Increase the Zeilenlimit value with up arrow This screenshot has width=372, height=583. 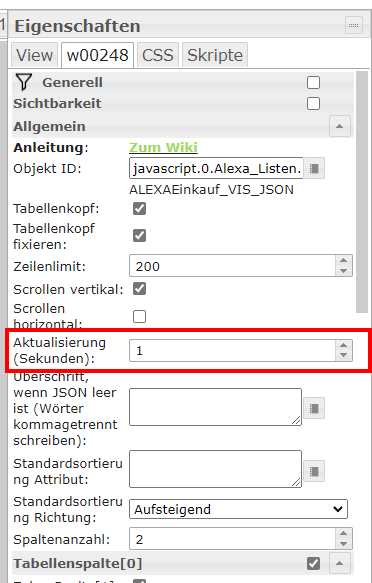(343, 261)
